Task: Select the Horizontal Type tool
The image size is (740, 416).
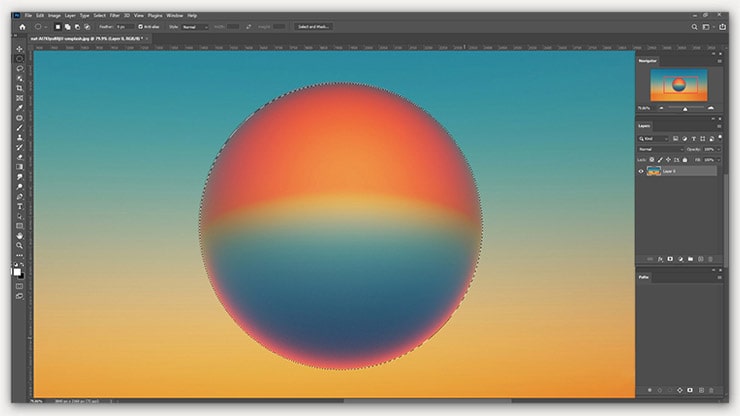Action: pos(20,206)
